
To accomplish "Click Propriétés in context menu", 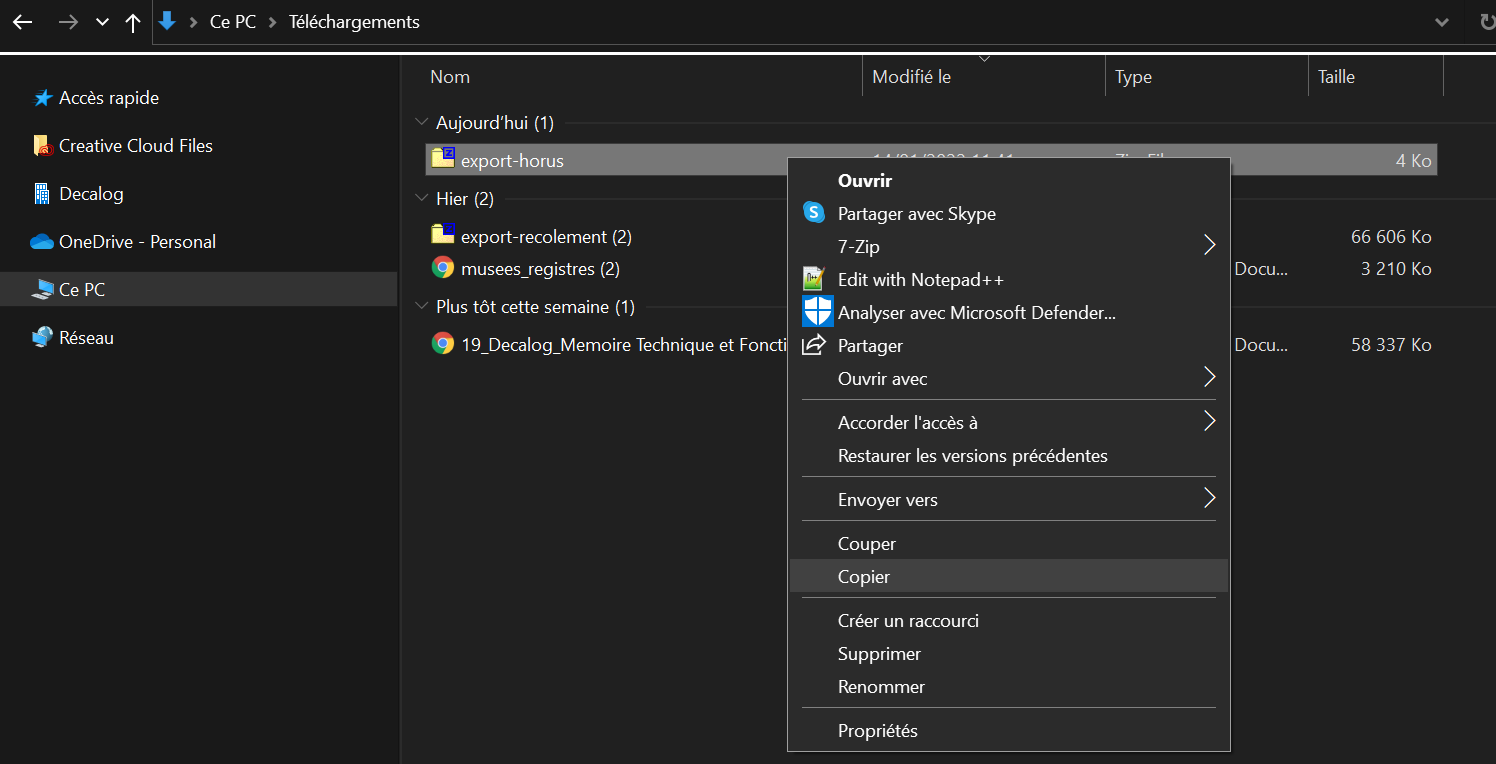I will (x=877, y=730).
